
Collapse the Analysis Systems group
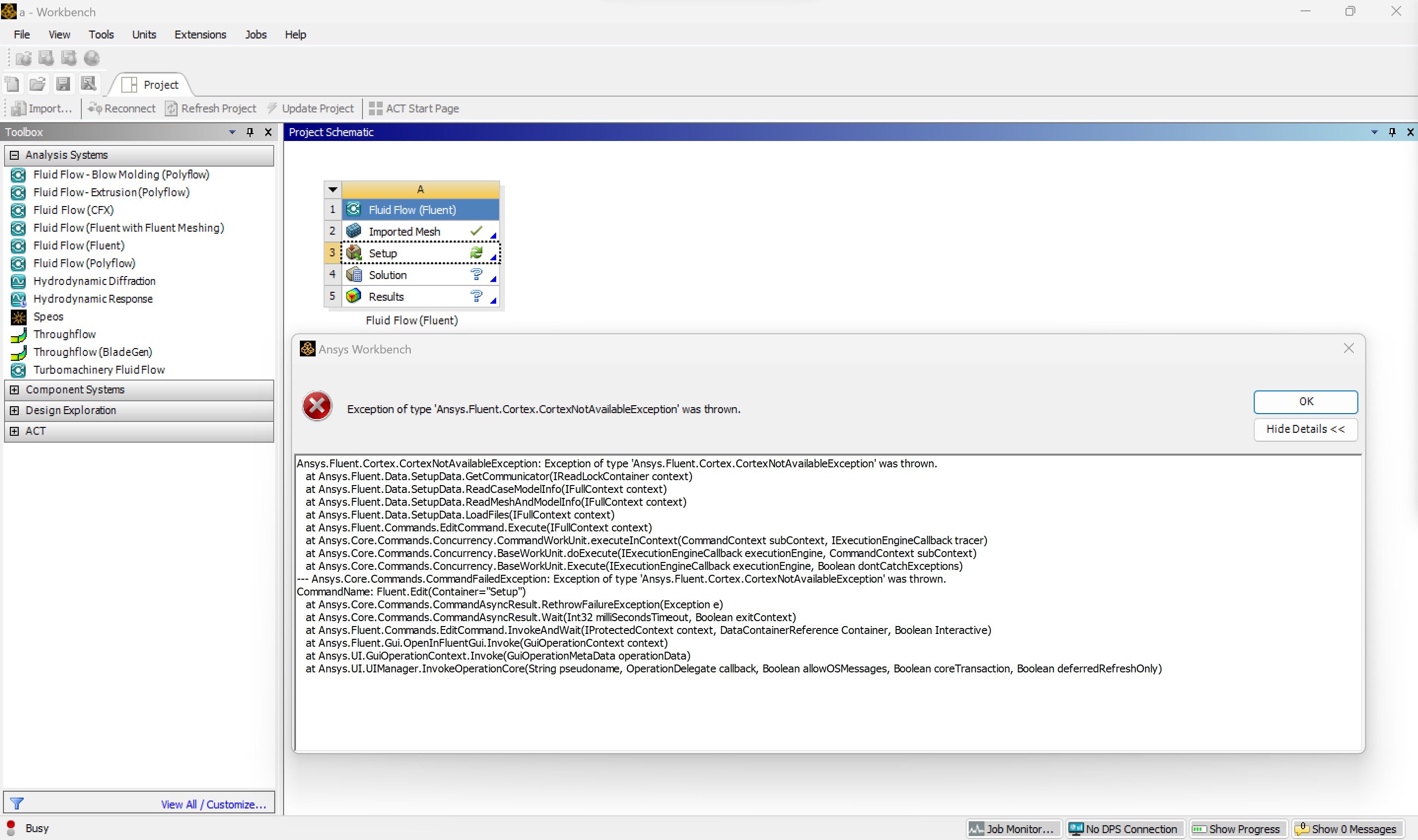point(15,154)
